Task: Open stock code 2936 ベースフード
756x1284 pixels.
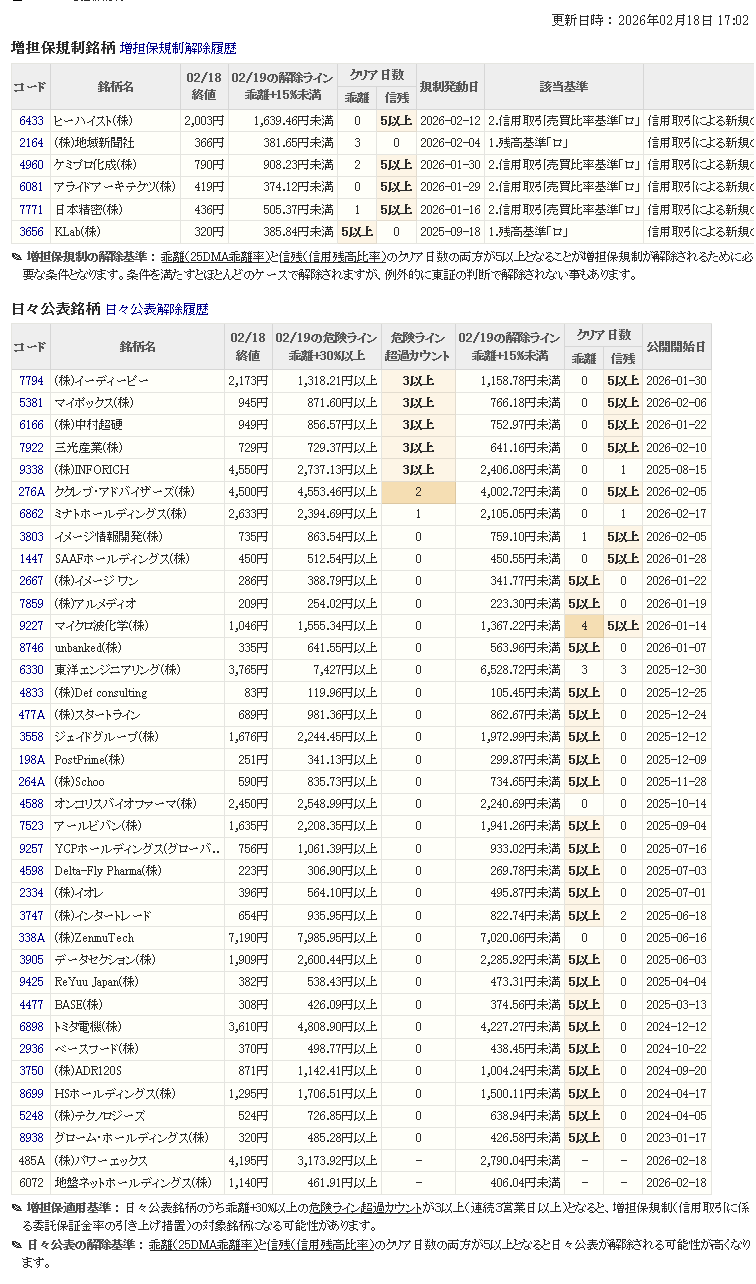Action: (31, 1049)
